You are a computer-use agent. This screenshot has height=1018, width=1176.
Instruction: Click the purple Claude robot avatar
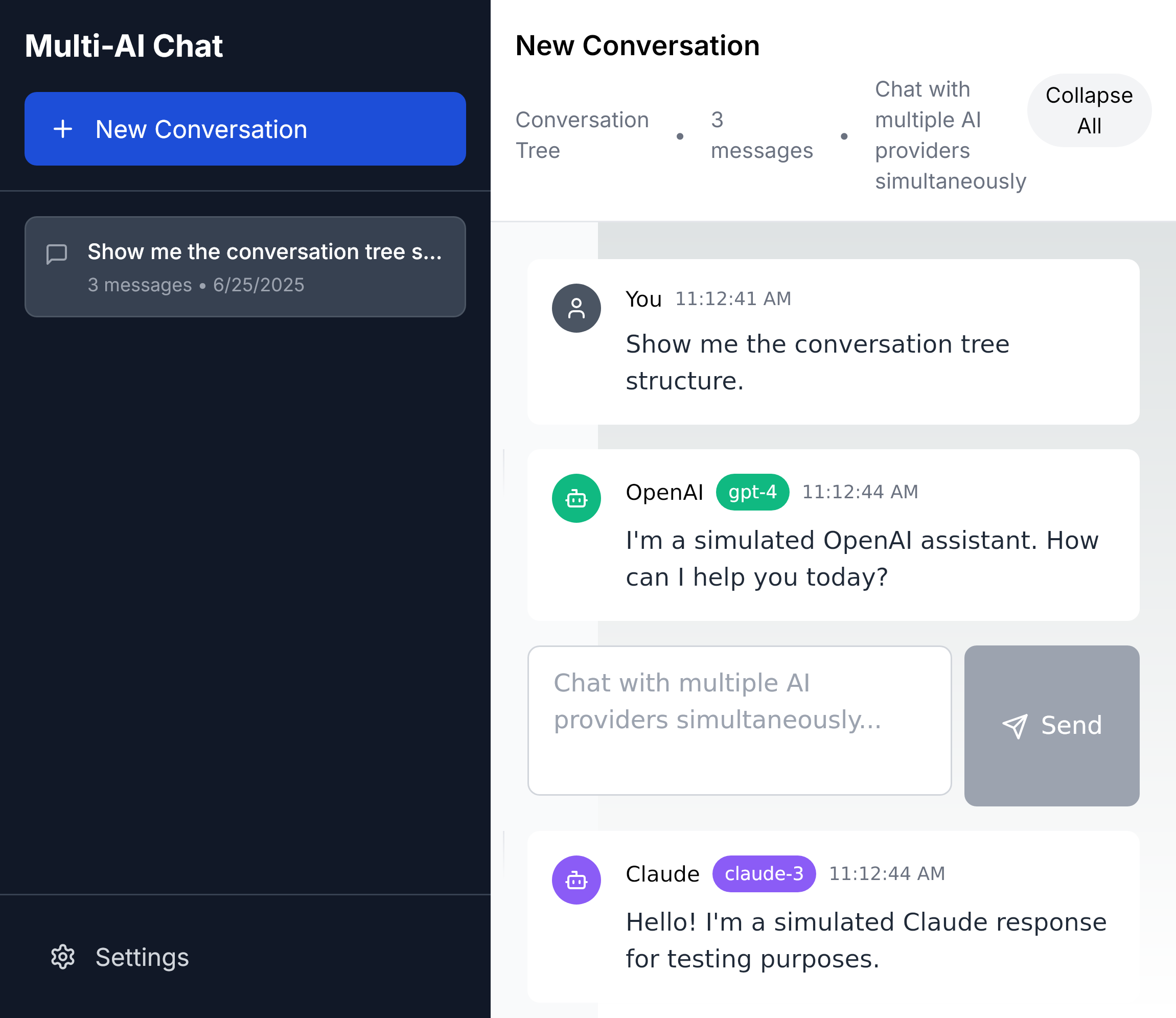coord(576,880)
